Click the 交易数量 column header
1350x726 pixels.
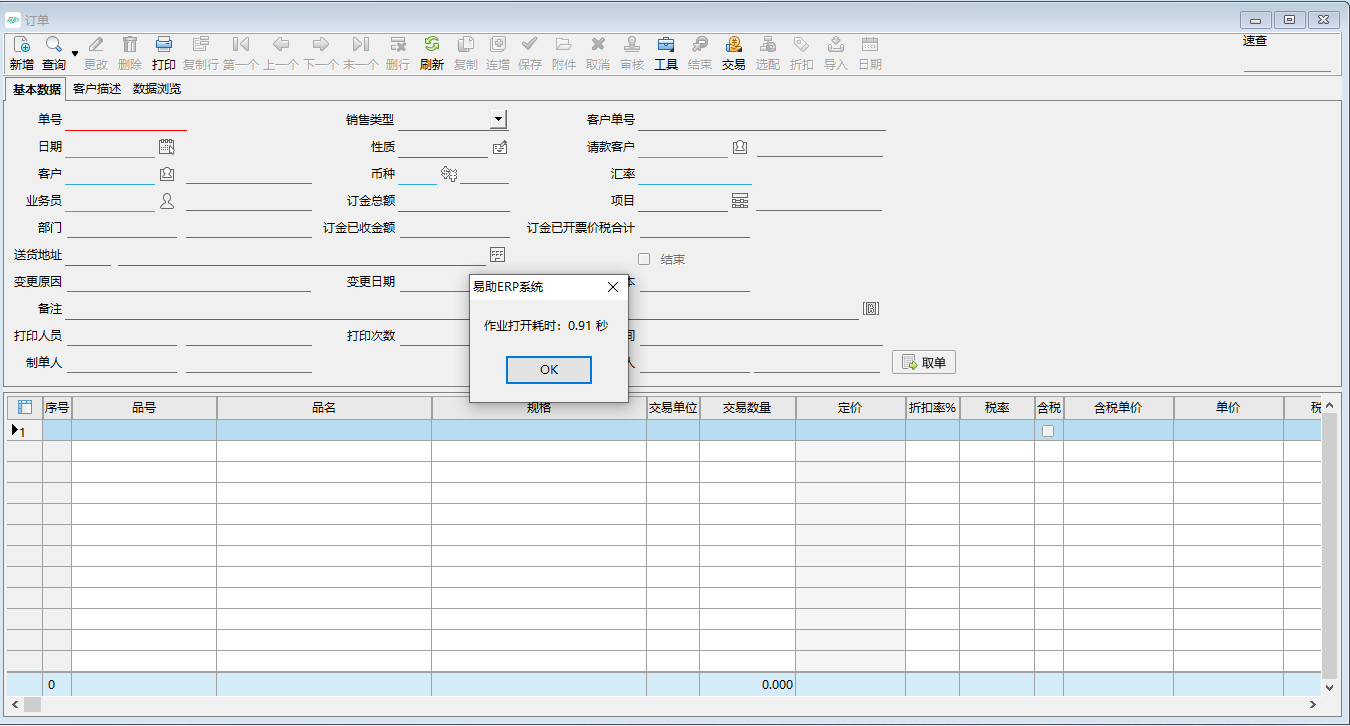(x=748, y=408)
